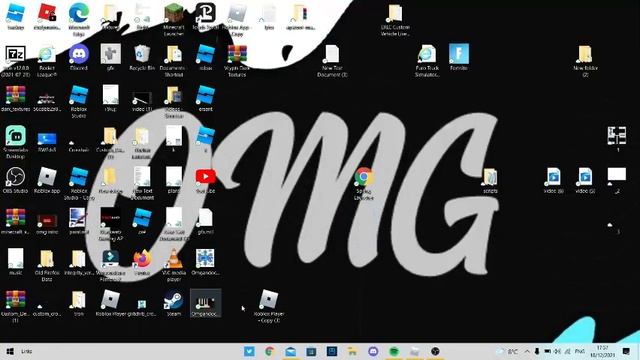This screenshot has height=360, width=640.
Task: Launch Minecraft Launcher from desktop
Action: [x=173, y=18]
